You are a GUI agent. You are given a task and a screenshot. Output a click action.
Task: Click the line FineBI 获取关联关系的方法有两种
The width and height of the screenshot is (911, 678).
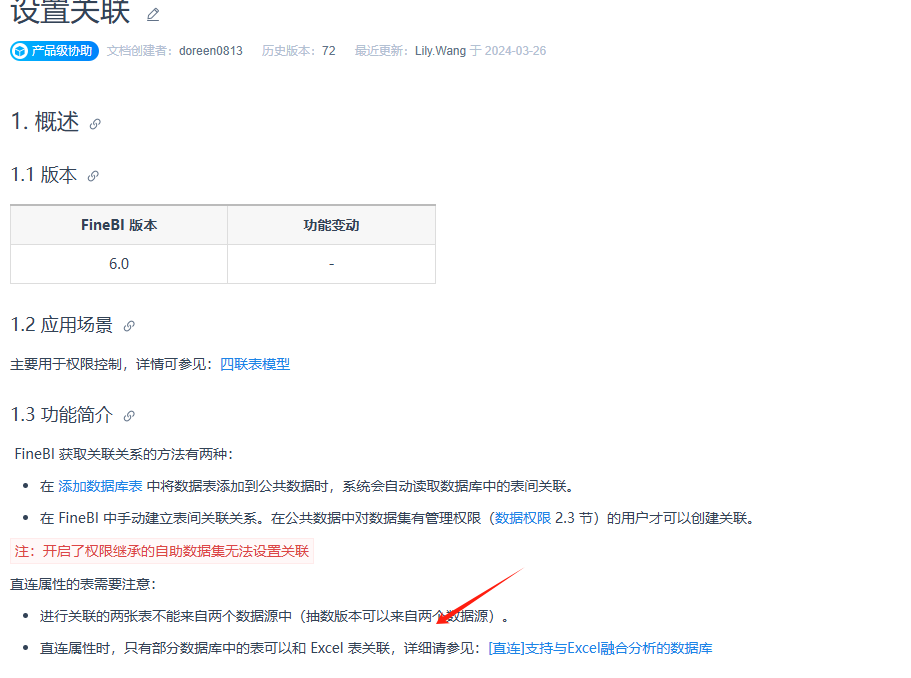pyautogui.click(x=124, y=454)
